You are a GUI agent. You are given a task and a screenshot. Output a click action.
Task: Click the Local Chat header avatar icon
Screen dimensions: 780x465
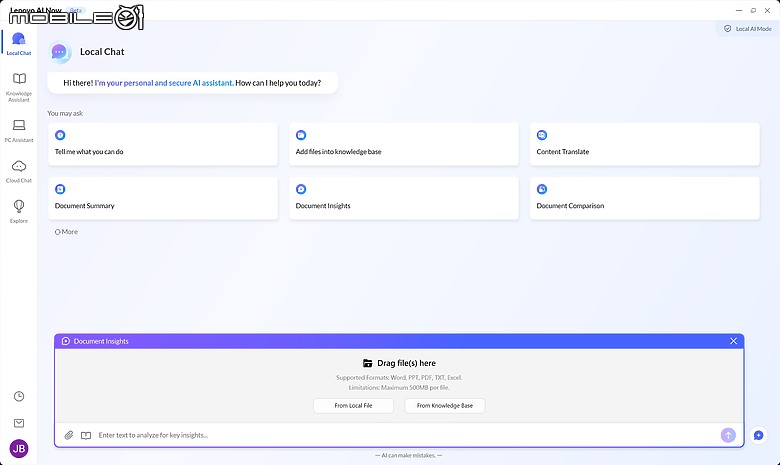tap(59, 52)
